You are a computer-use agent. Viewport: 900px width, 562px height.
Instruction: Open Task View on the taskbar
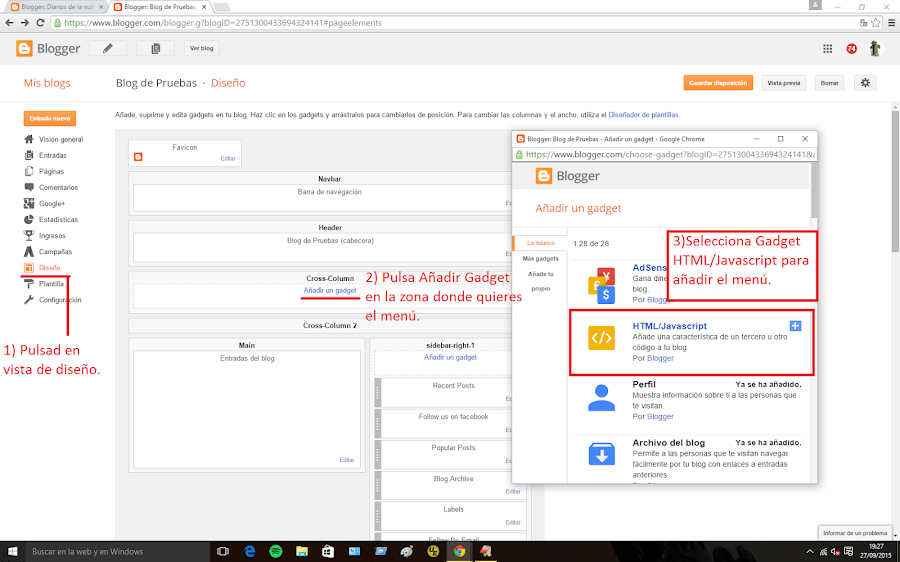click(x=223, y=552)
